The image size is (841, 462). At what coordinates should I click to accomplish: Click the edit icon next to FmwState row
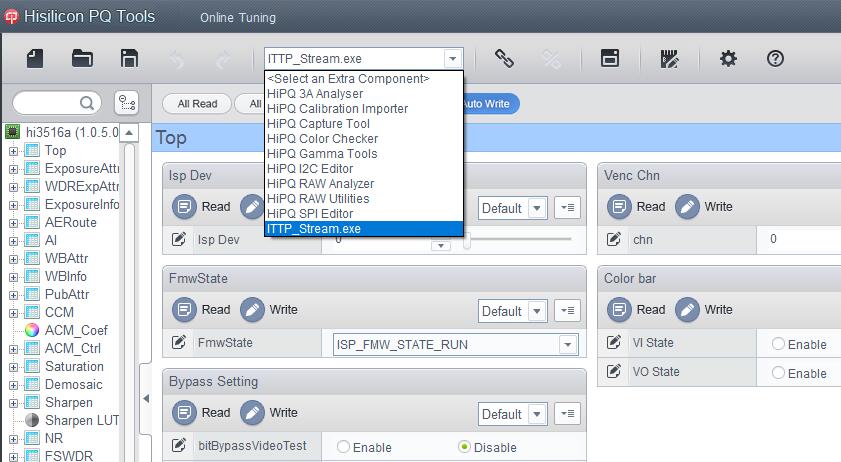(x=179, y=342)
